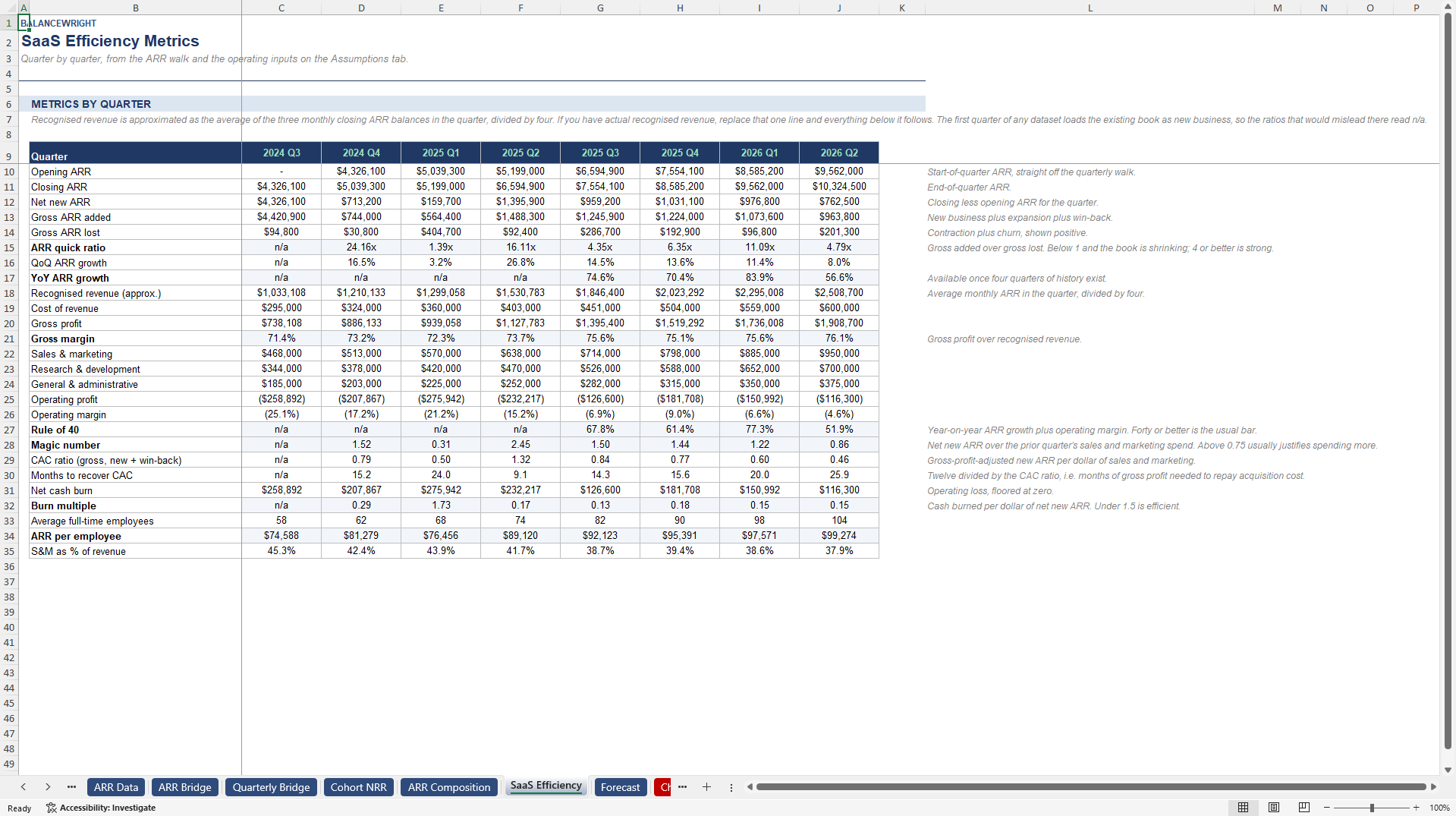This screenshot has width=1456, height=816.
Task: Open the ARR Data sheet
Action: tap(116, 787)
